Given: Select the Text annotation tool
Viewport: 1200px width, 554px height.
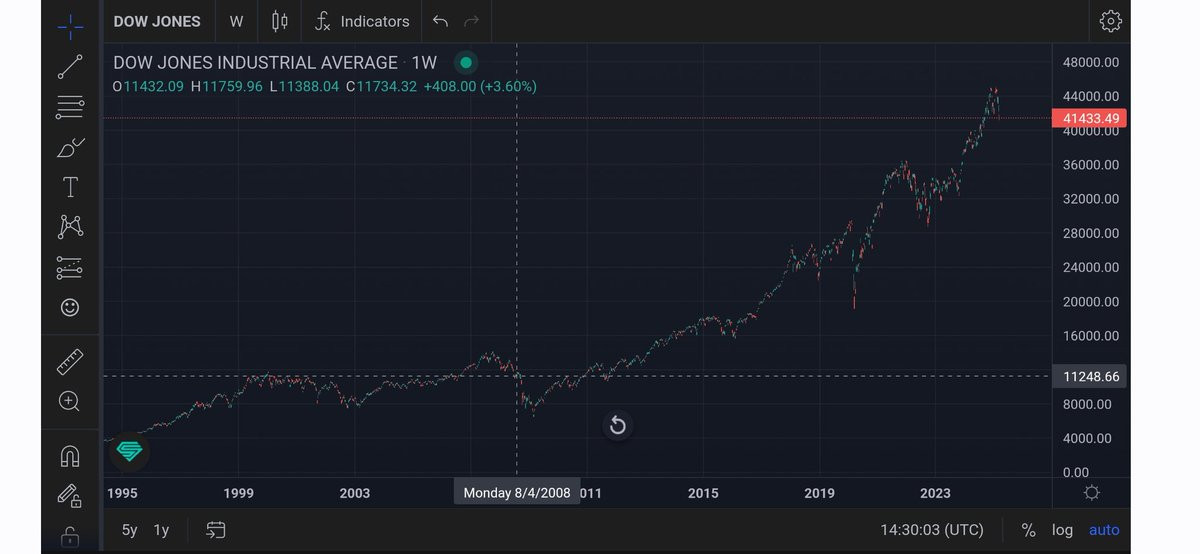Looking at the screenshot, I should click(70, 187).
